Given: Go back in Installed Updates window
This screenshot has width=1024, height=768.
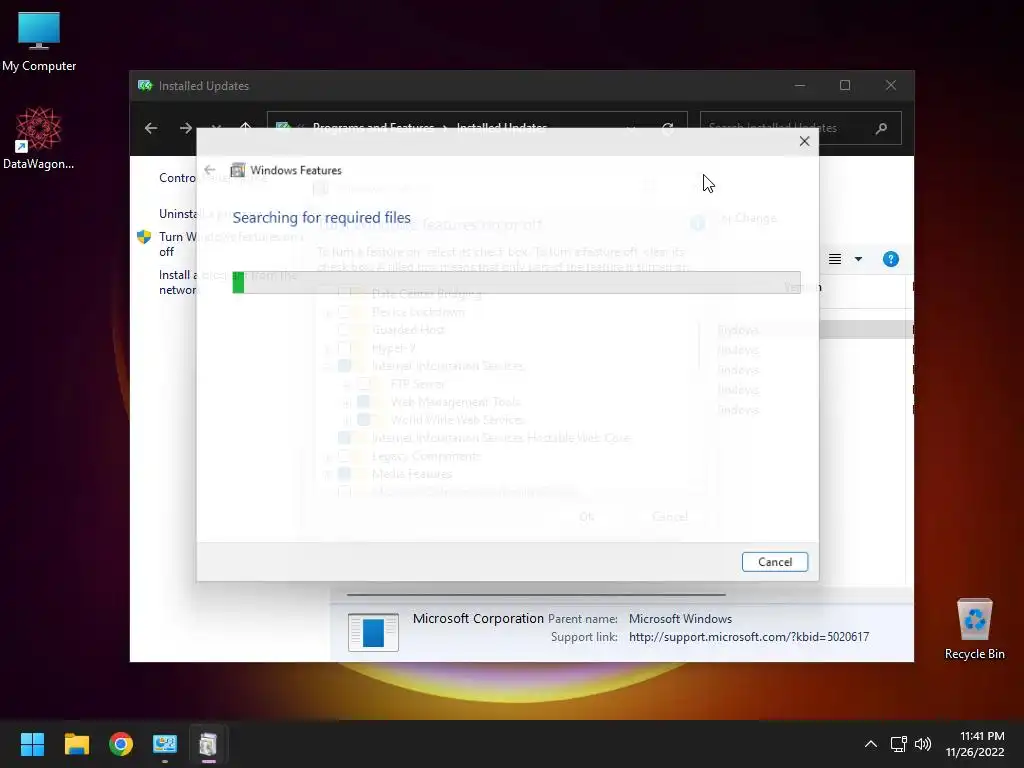Looking at the screenshot, I should click(151, 128).
